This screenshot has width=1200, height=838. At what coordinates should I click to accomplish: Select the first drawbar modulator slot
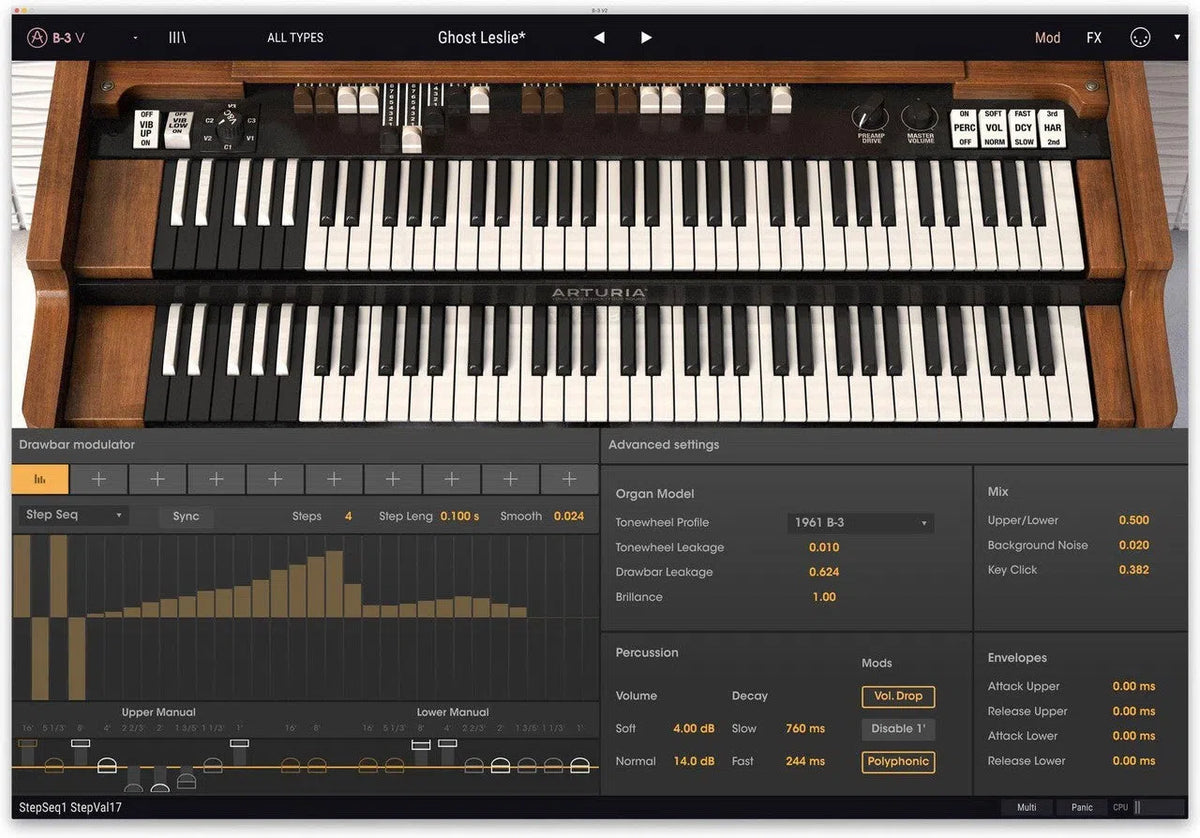41,480
